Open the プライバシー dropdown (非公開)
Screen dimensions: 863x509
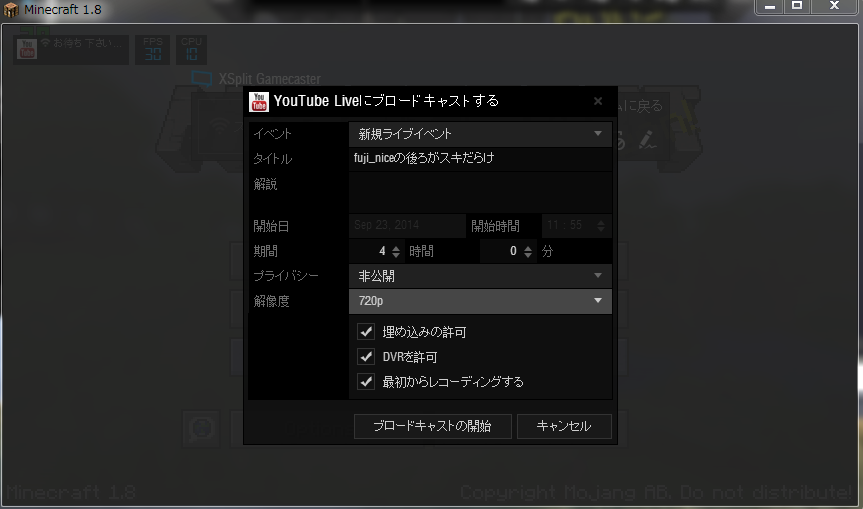(x=480, y=276)
